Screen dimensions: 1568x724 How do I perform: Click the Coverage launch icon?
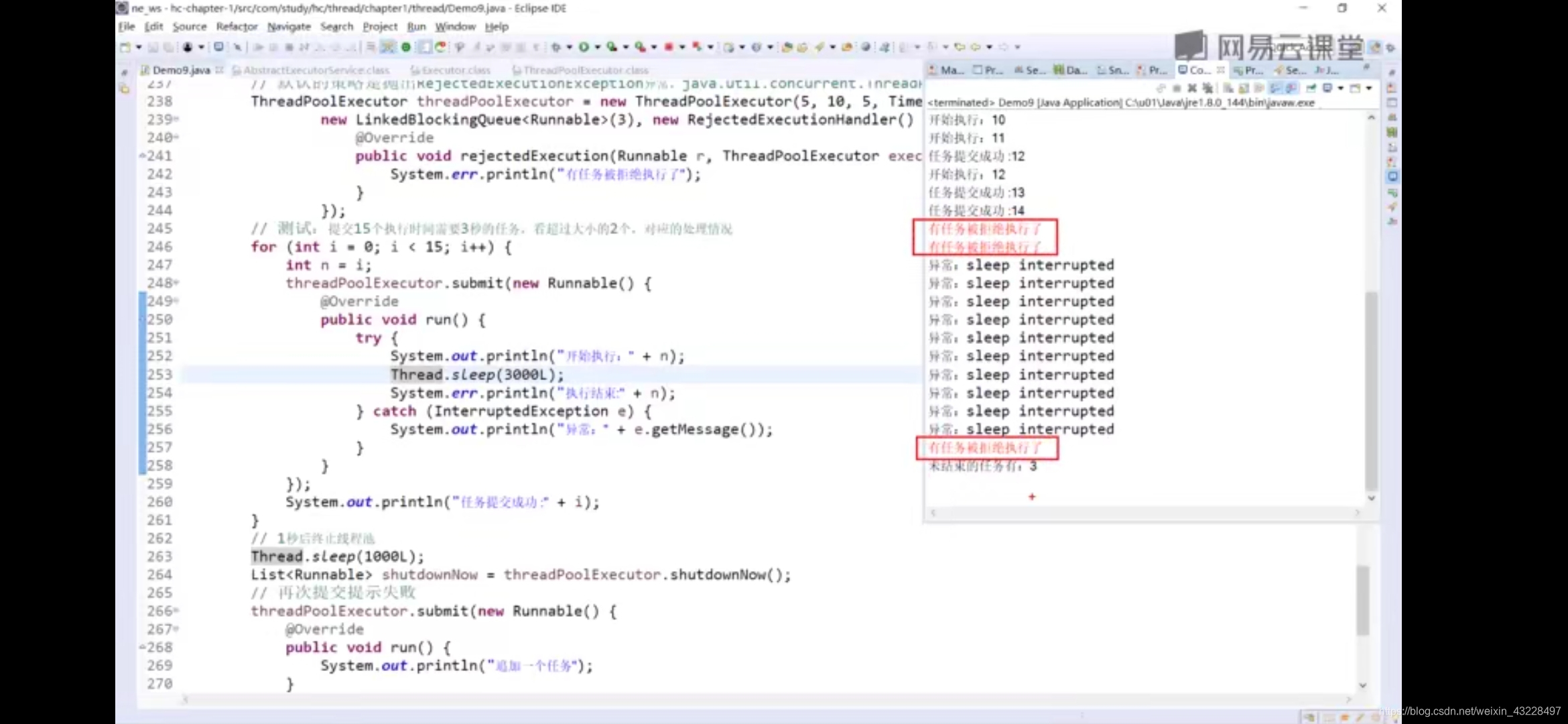(x=612, y=47)
